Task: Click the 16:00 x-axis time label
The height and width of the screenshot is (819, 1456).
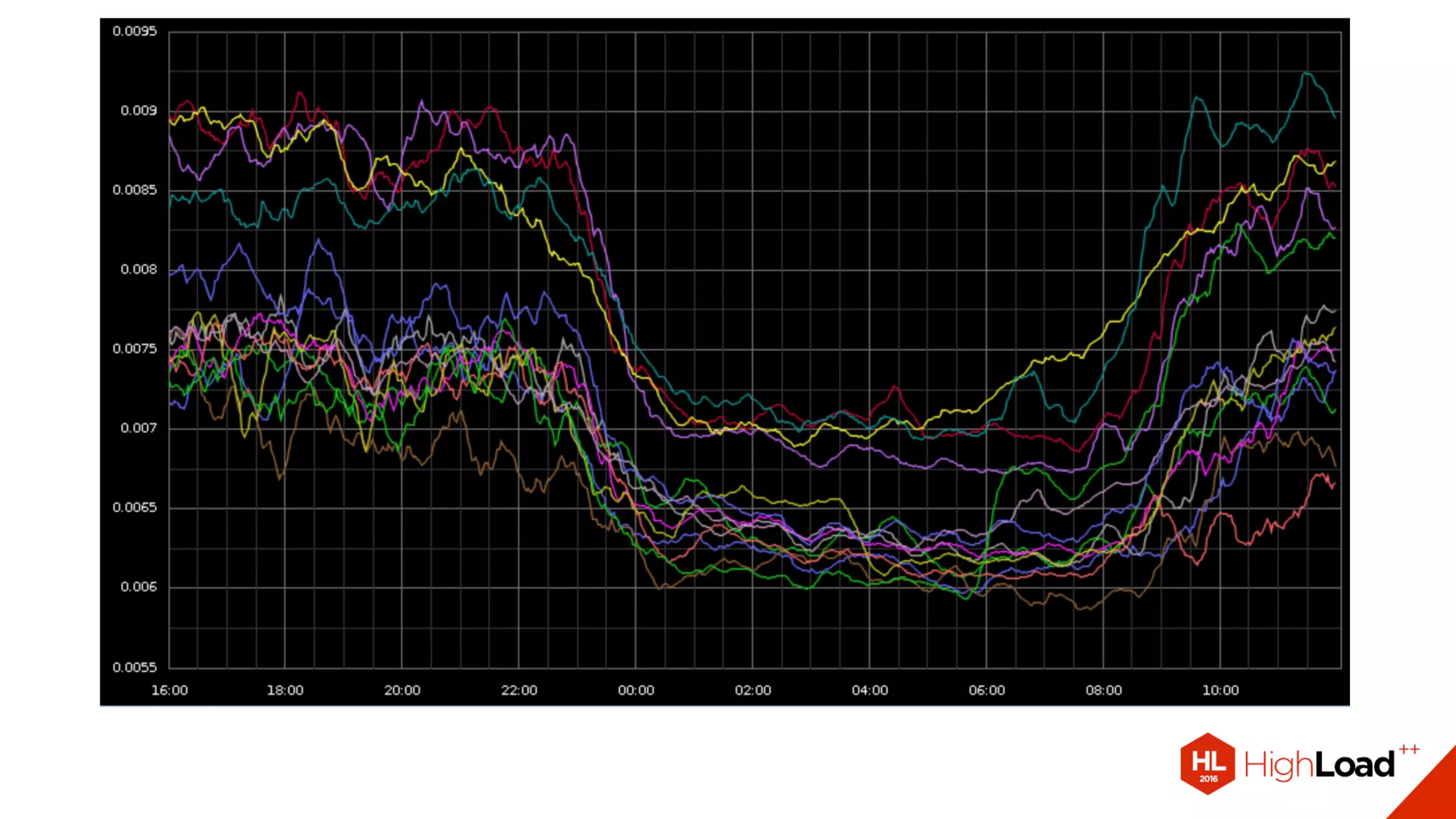Action: click(169, 690)
